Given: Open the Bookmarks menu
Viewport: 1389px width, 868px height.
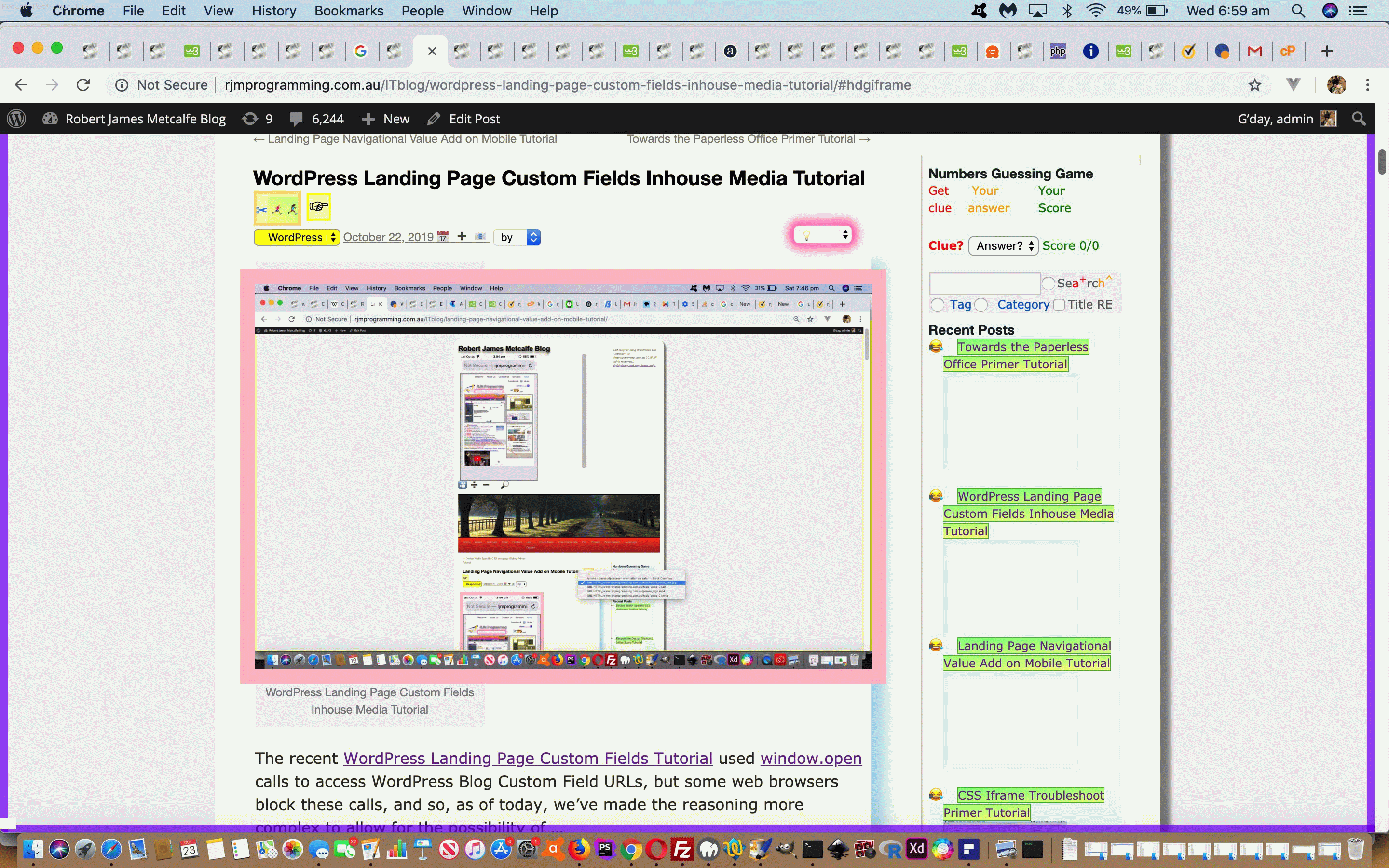Looking at the screenshot, I should coord(348,11).
